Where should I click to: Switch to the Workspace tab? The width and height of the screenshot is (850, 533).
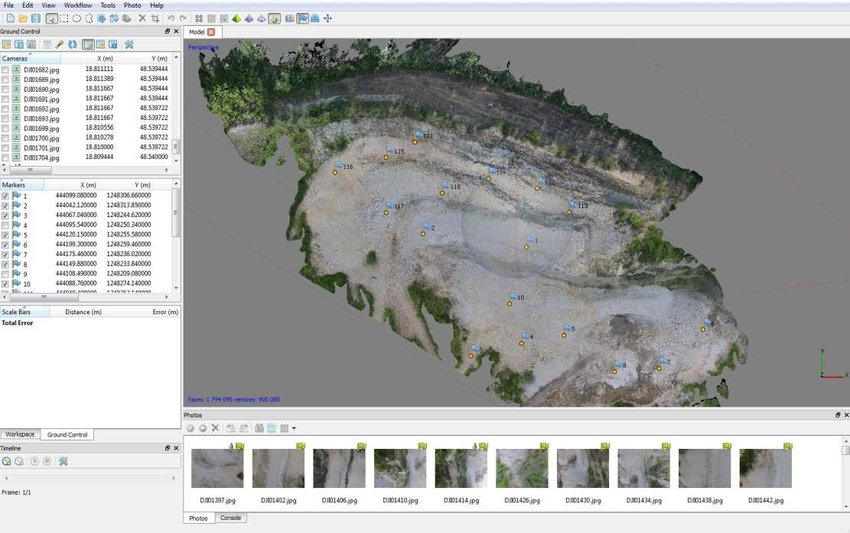[x=19, y=435]
